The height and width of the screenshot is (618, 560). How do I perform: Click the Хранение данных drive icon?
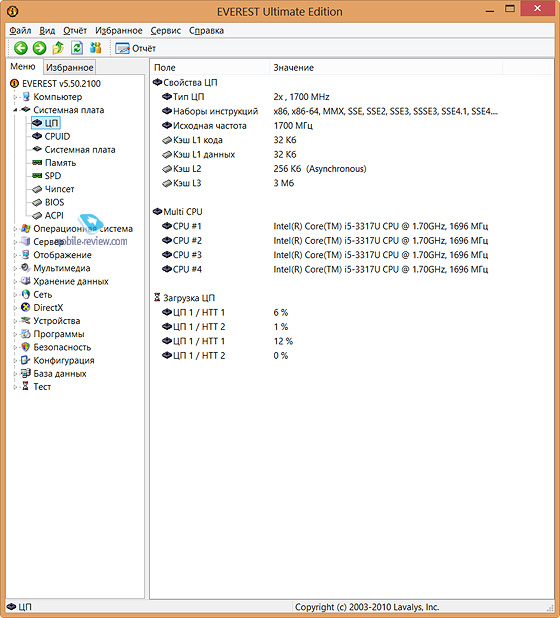coord(26,281)
